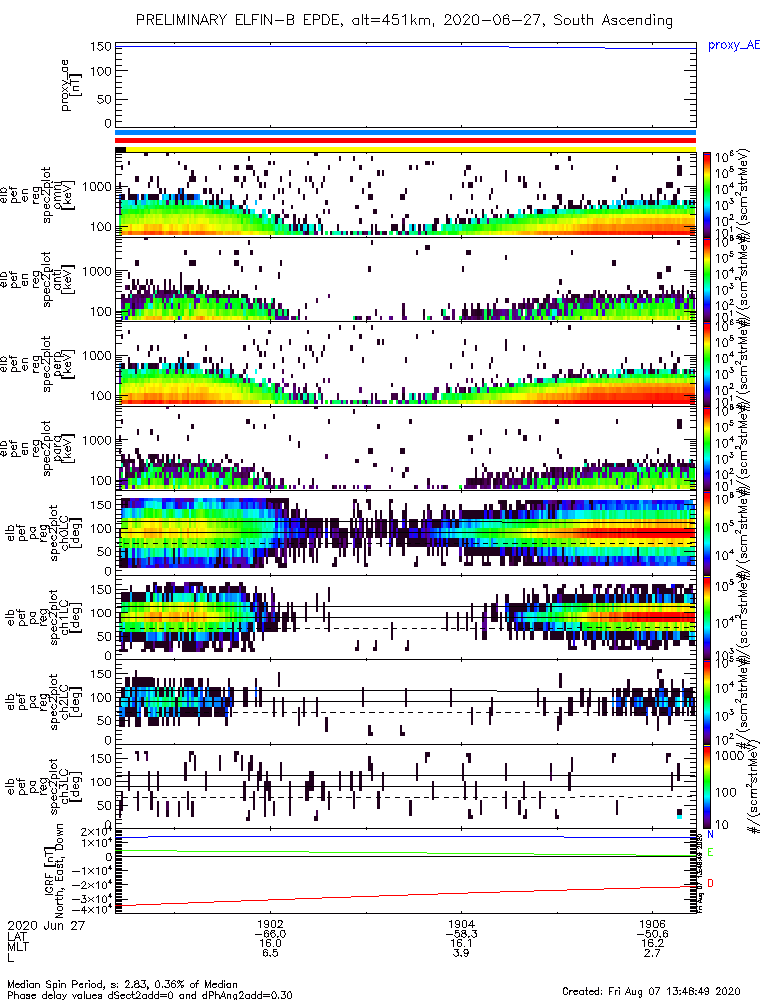Image resolution: width=775 pixels, height=1000 pixels.
Task: Click the red Down component line in IGRF plot
Action: pyautogui.click(x=406, y=895)
